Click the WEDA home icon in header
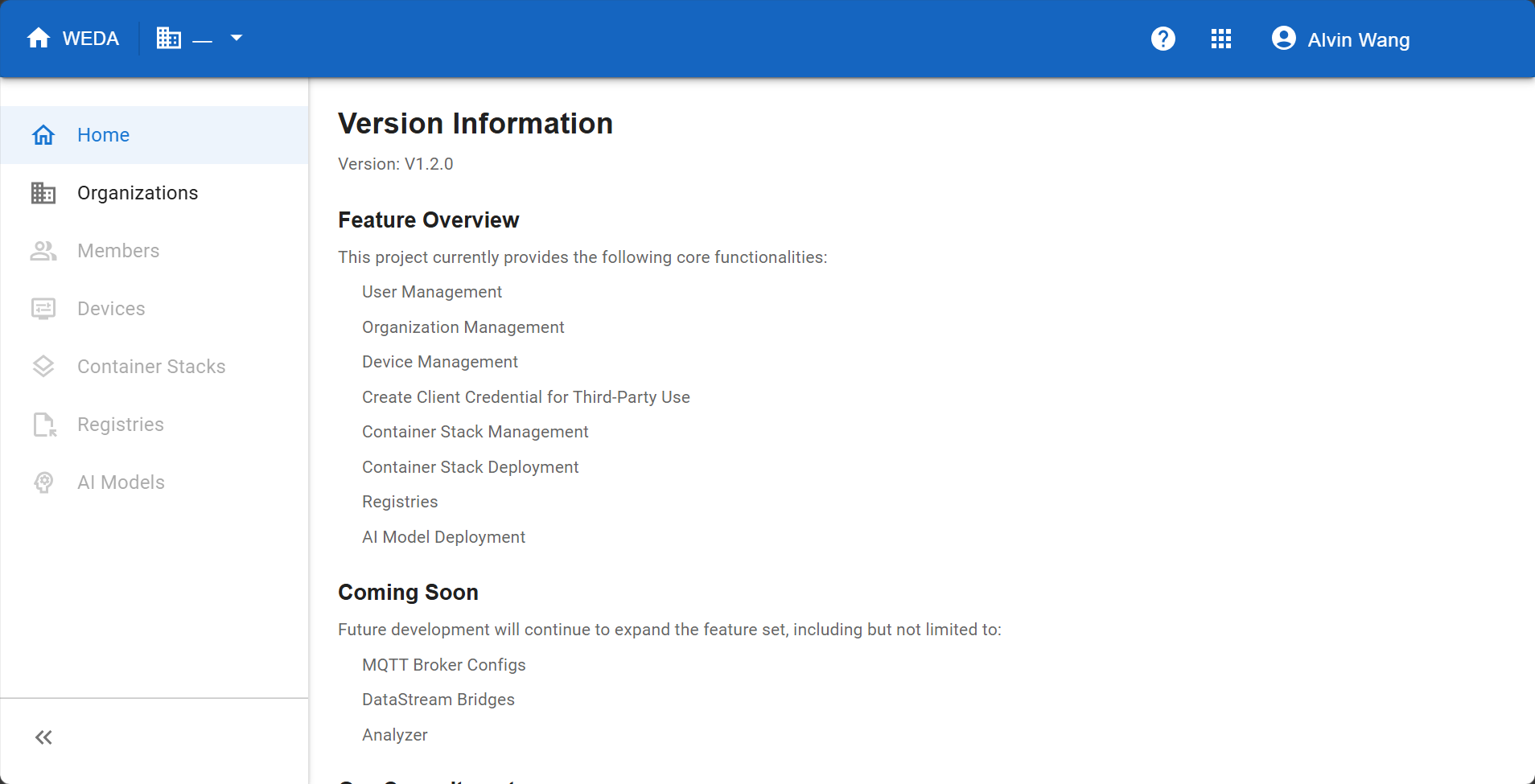This screenshot has height=784, width=1535. (x=39, y=39)
